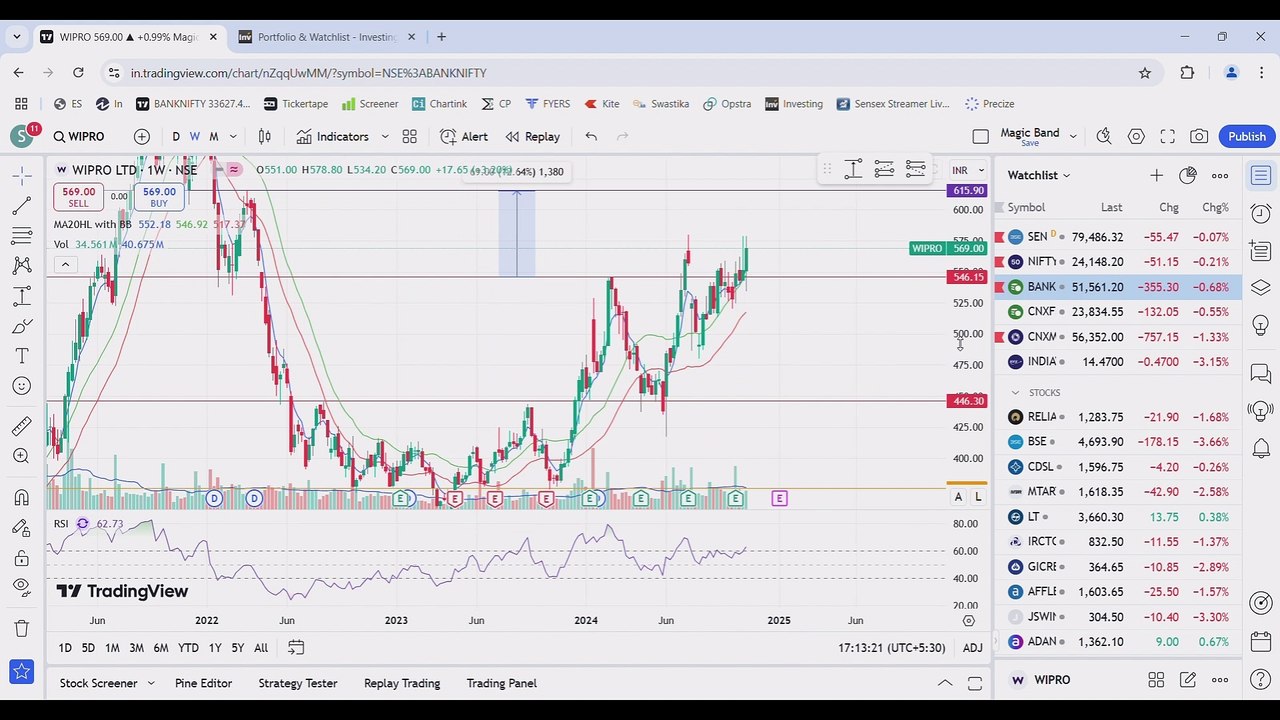Screen dimensions: 1280x720
Task: Expand the bottom panel with the up chevron
Action: pos(944,683)
